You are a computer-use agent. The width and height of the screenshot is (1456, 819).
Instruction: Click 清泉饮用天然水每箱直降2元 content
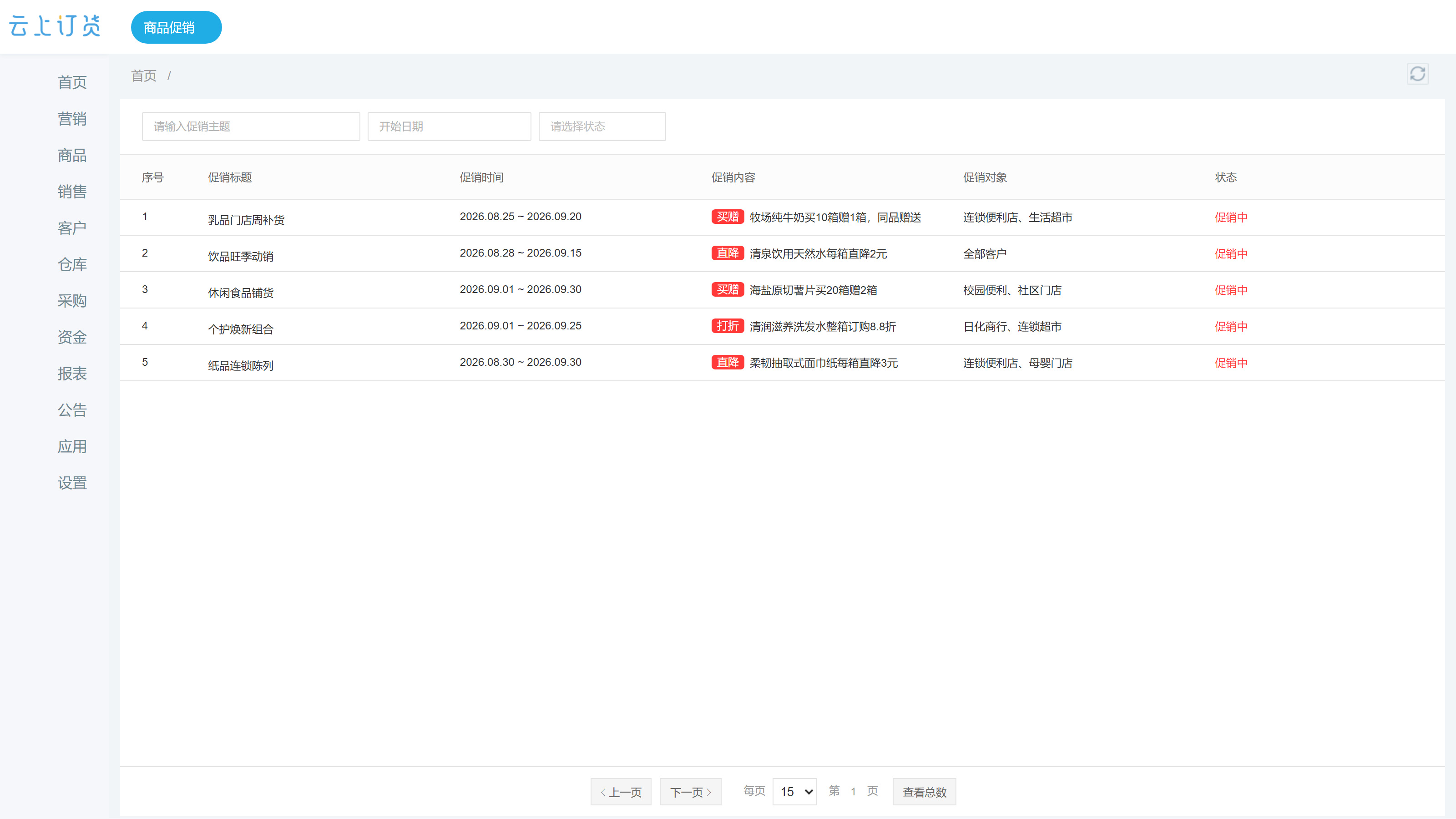[819, 254]
